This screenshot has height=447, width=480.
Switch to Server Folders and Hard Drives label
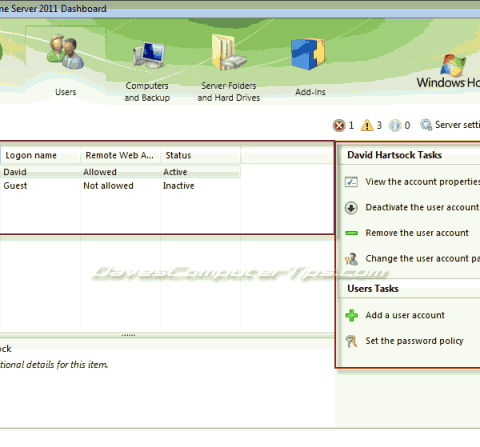click(229, 92)
